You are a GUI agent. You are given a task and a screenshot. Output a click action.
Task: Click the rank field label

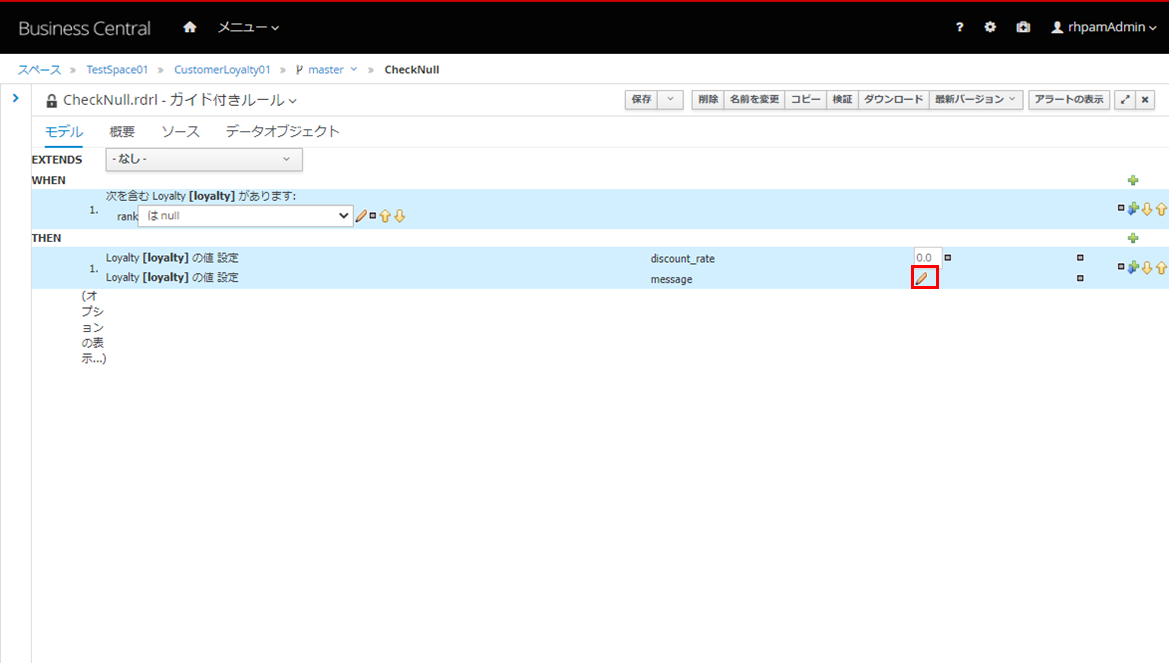[127, 216]
